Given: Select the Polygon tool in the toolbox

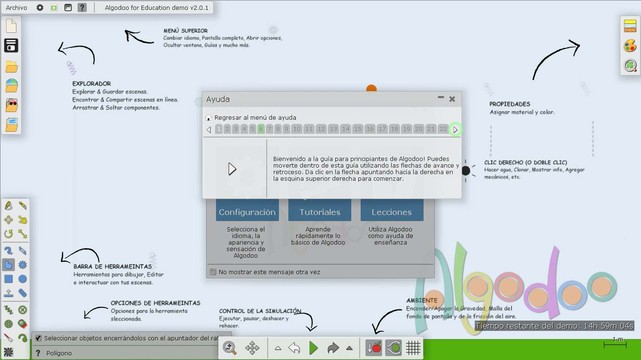Looking at the screenshot, I should coord(8,265).
